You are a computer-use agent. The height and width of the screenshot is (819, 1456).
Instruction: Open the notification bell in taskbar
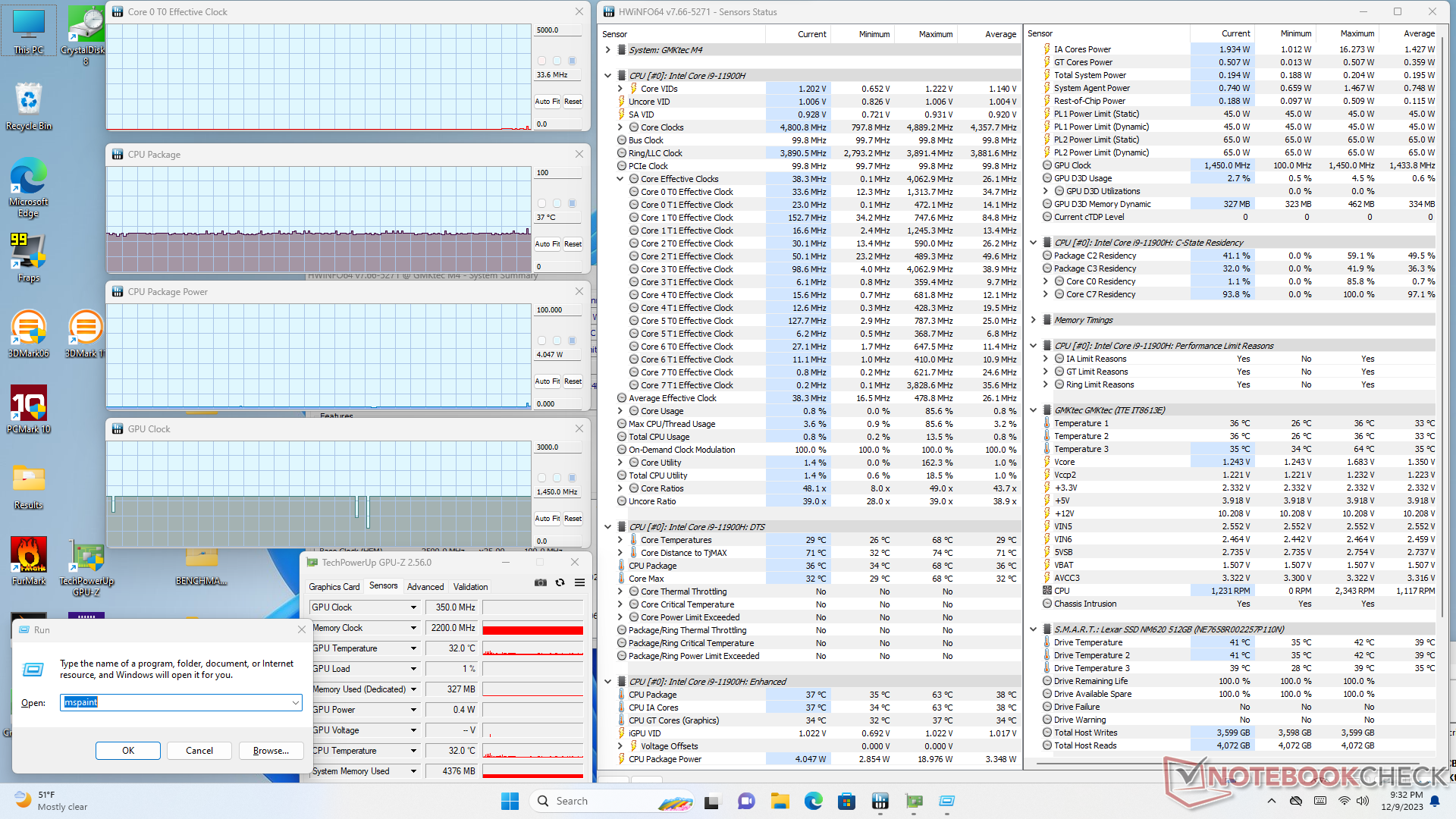pyautogui.click(x=1435, y=801)
